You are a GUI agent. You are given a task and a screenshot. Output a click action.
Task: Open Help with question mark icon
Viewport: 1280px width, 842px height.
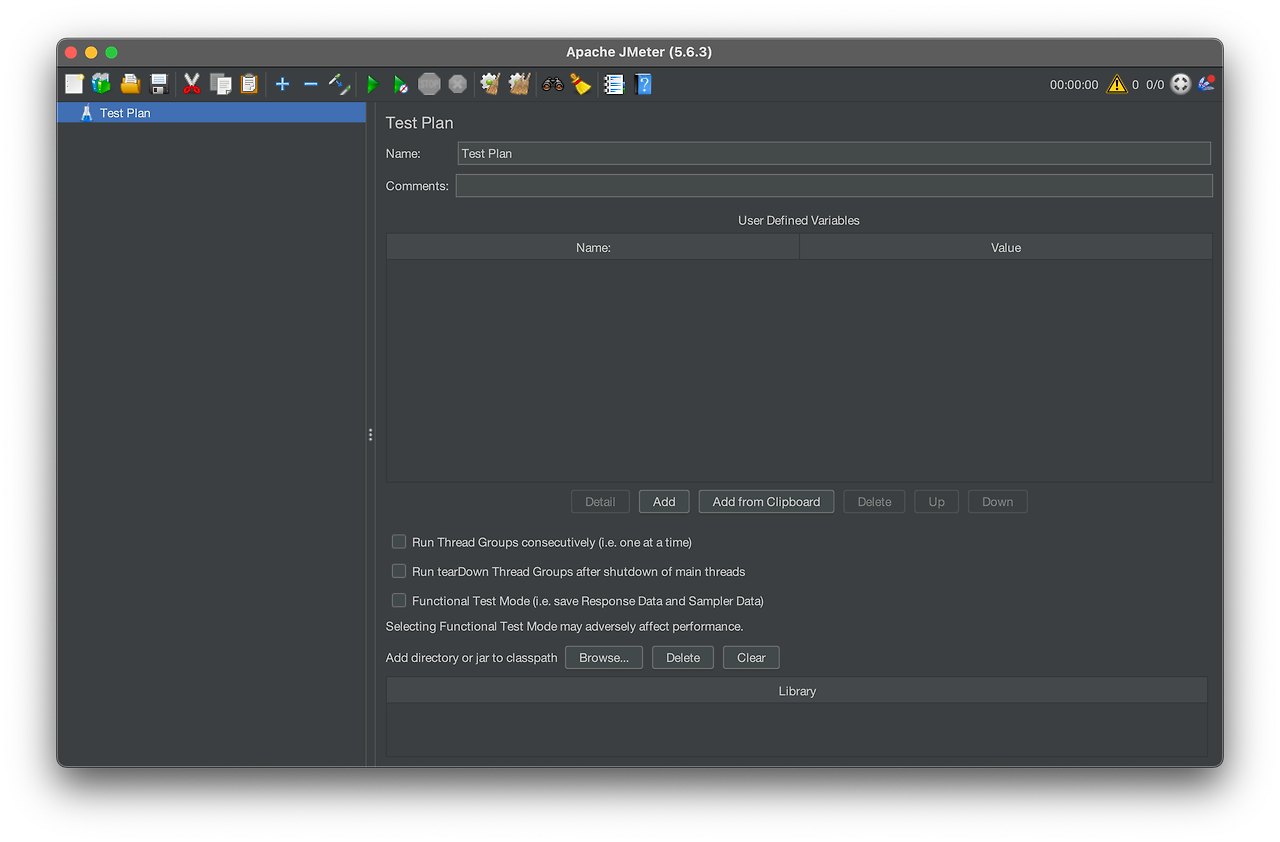pyautogui.click(x=643, y=84)
